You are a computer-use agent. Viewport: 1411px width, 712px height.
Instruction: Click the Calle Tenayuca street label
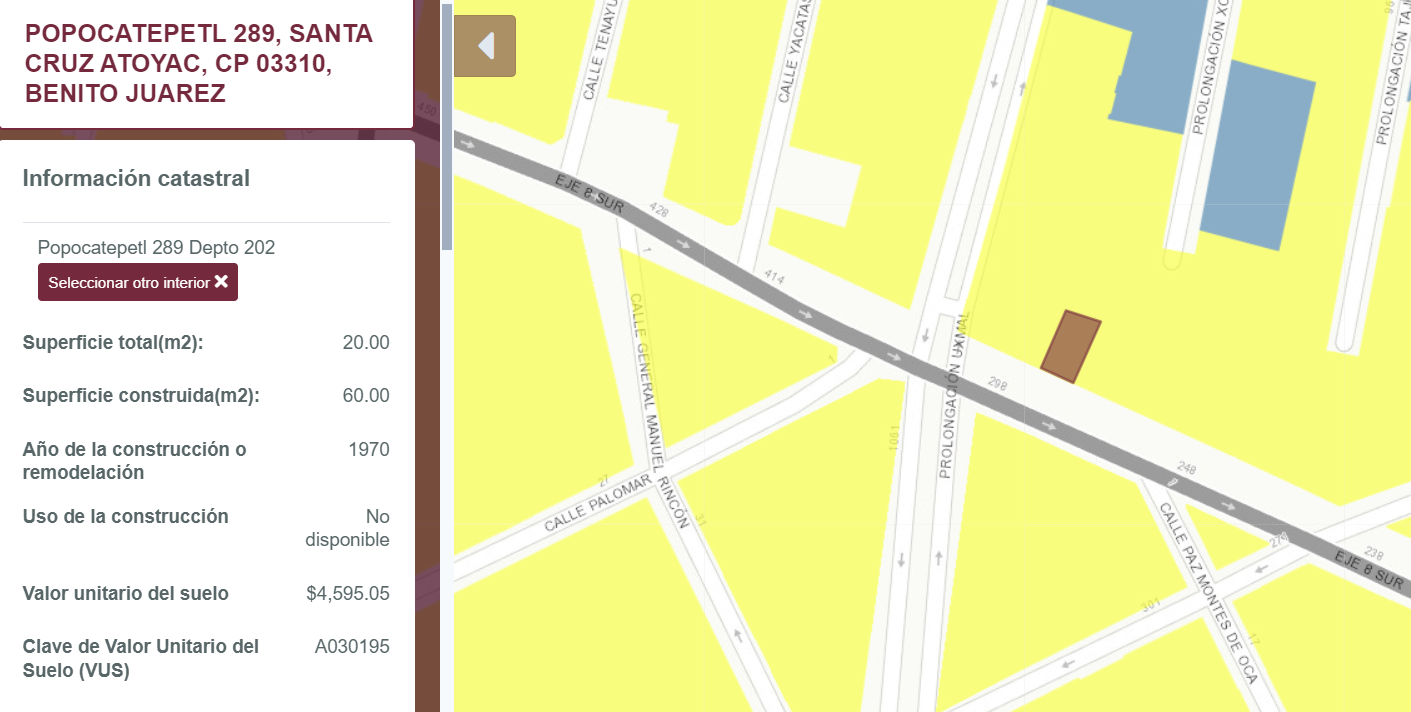(603, 50)
